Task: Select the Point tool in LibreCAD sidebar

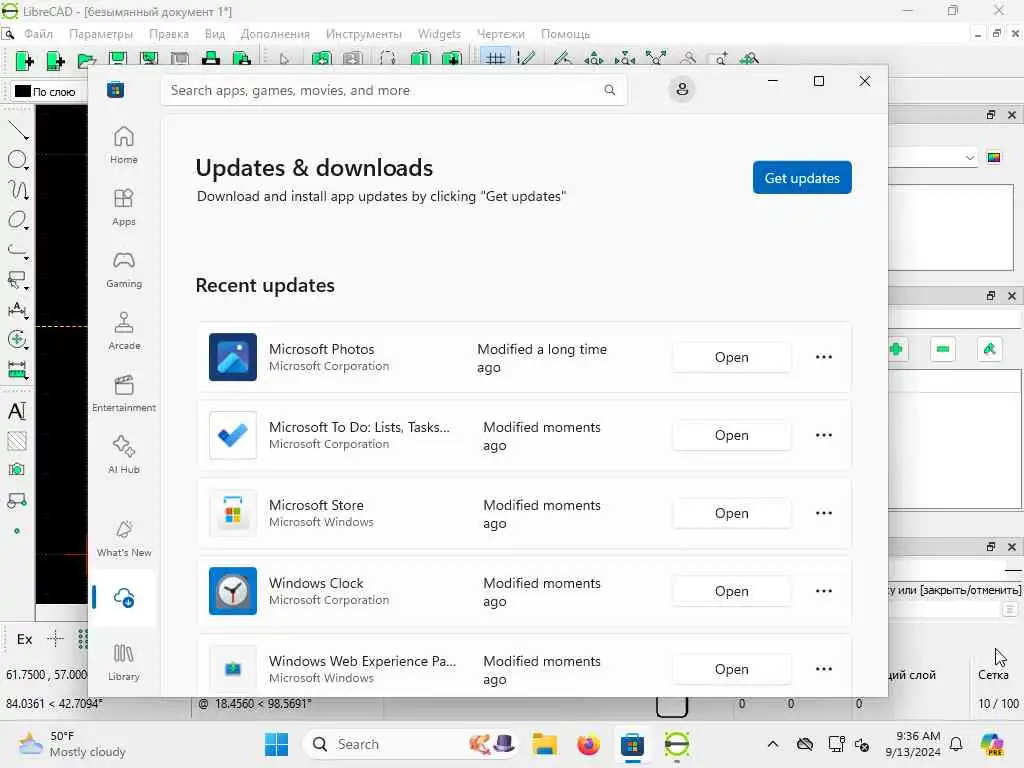Action: (17, 531)
